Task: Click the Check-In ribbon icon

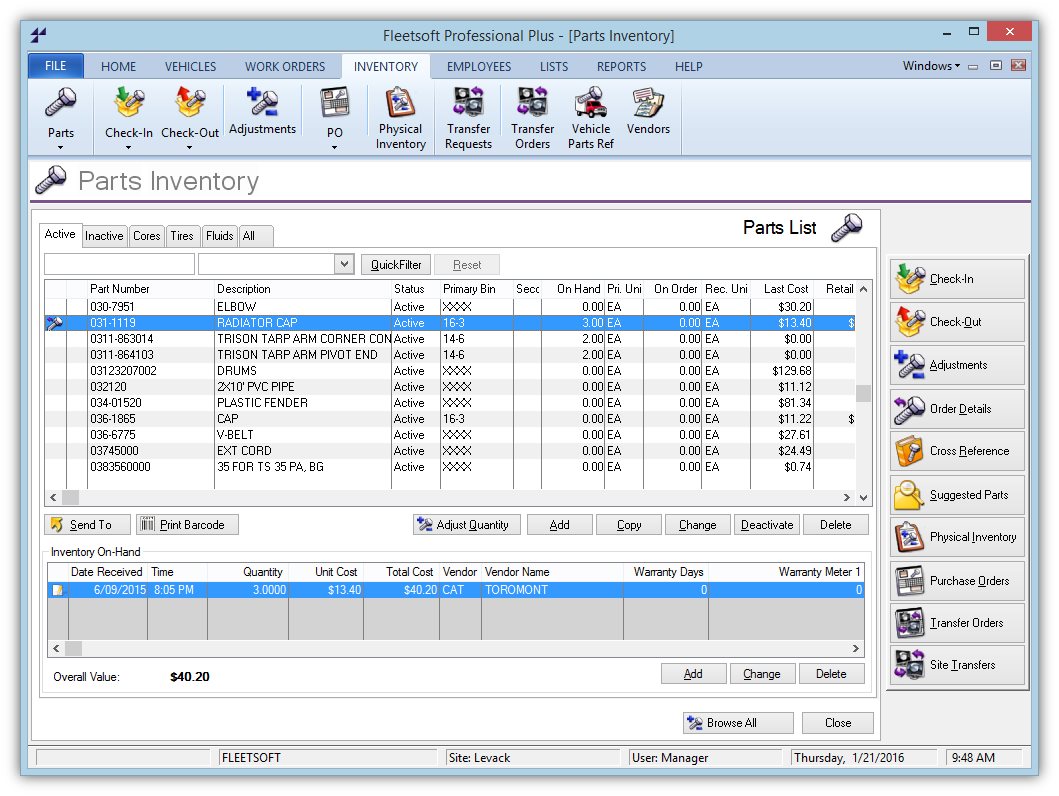Action: tap(128, 111)
